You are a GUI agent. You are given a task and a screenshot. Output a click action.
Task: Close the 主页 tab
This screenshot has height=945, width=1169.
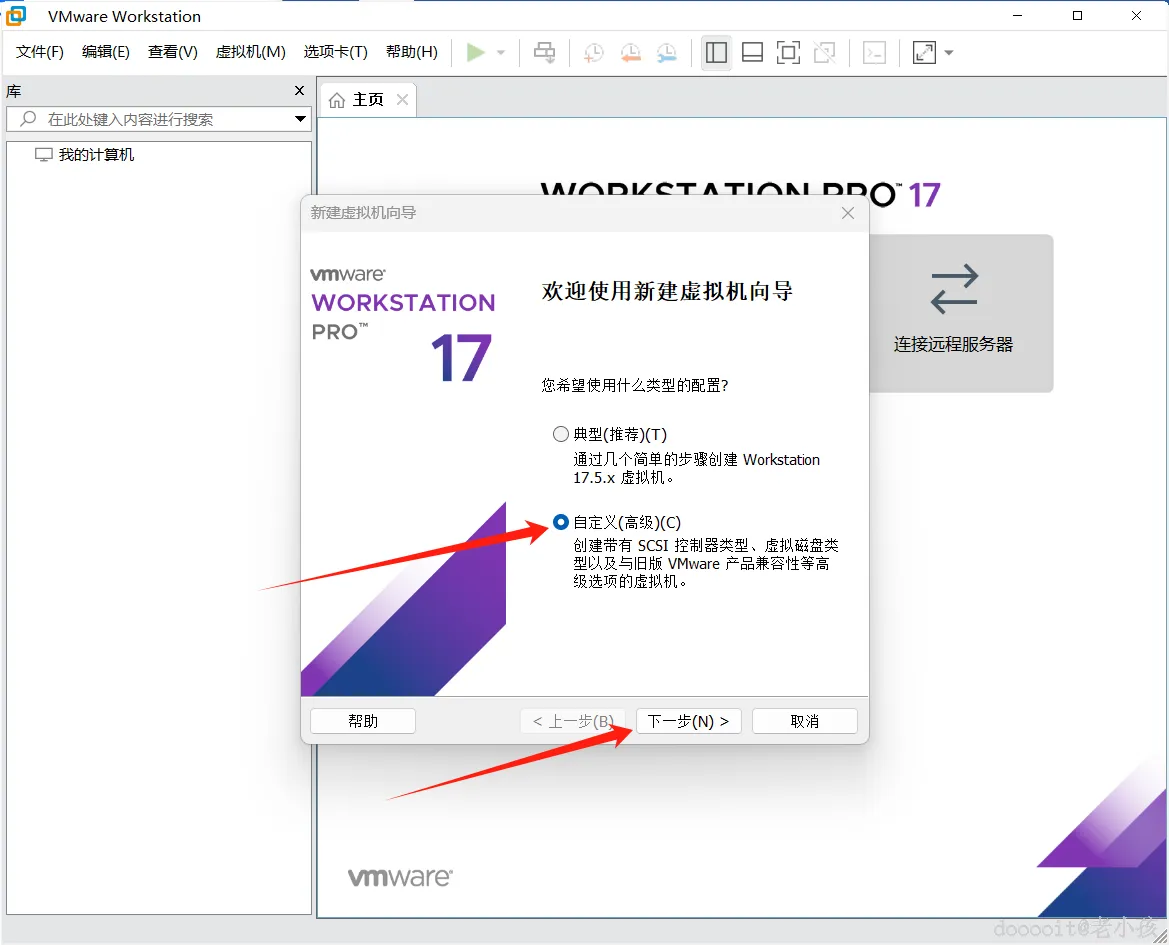click(403, 100)
